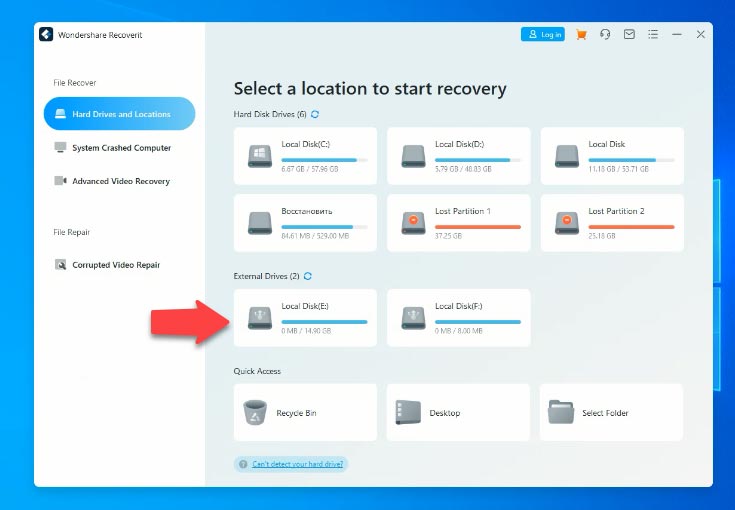Image resolution: width=735 pixels, height=510 pixels.
Task: Click the System Crashed Computer monitor icon
Action: [60, 147]
